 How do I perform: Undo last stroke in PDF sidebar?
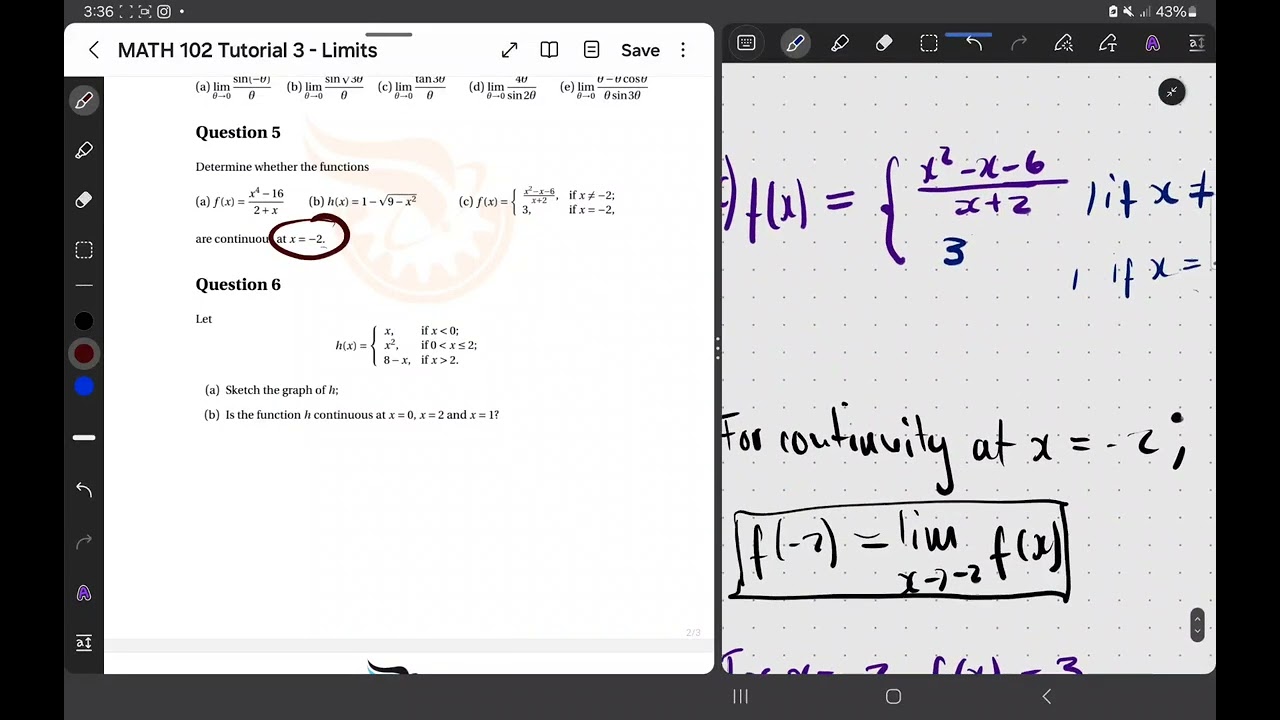pos(84,490)
